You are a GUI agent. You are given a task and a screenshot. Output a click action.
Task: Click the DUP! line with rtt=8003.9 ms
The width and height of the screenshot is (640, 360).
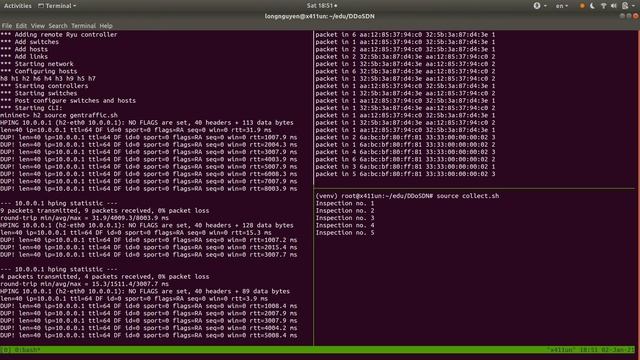(149, 189)
